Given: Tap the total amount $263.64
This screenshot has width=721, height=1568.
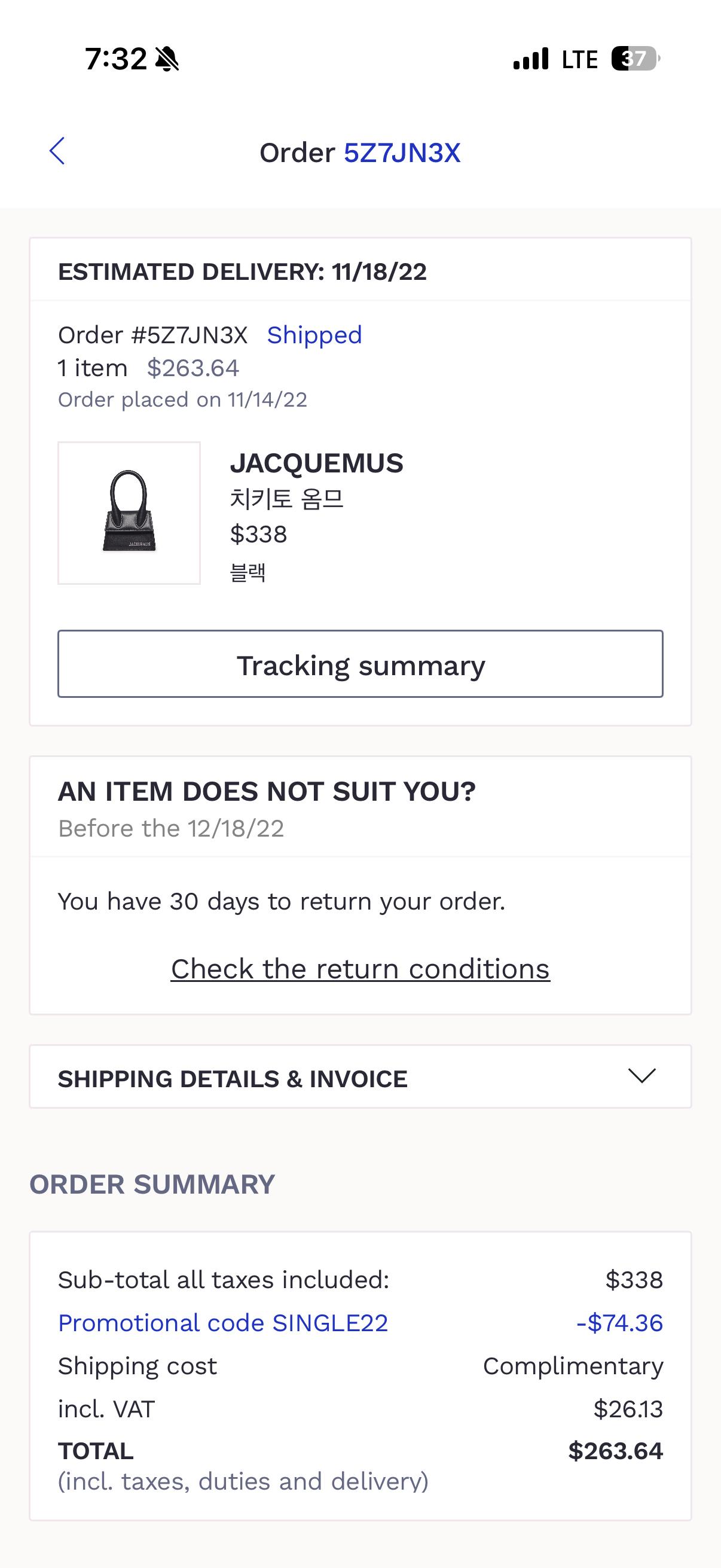Looking at the screenshot, I should tap(616, 1451).
